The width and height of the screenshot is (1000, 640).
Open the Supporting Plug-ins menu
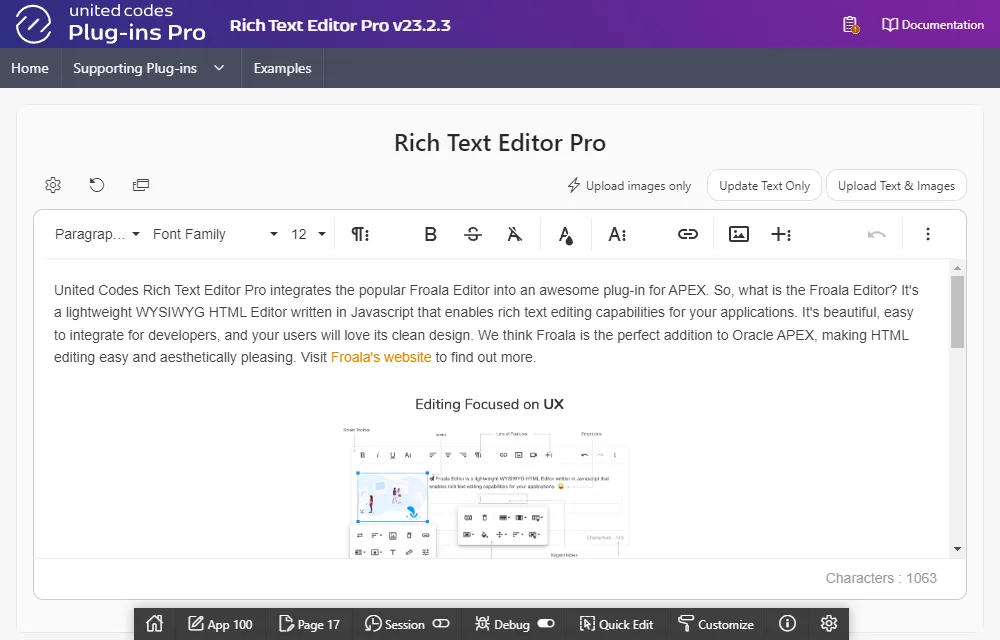pos(148,68)
